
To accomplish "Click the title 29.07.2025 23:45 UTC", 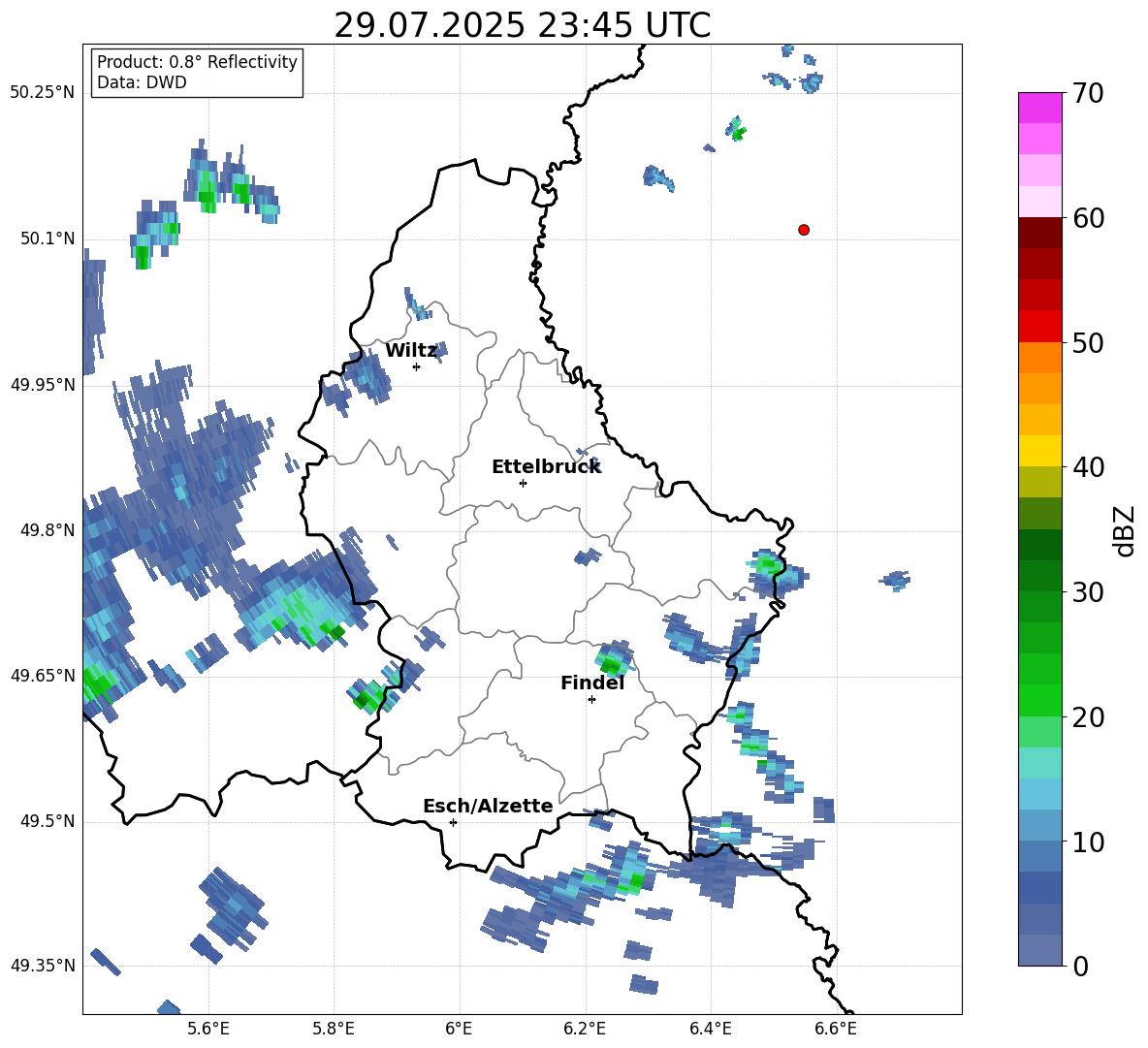I will pyautogui.click(x=522, y=25).
